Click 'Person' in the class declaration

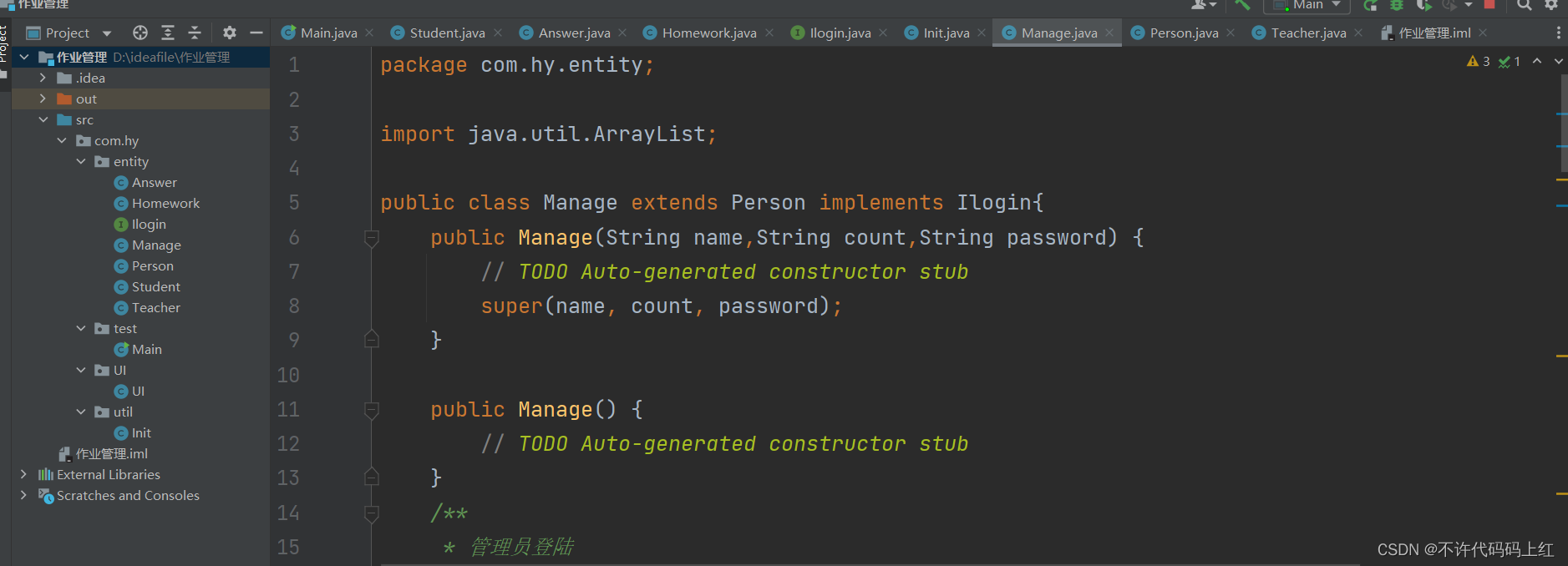768,203
